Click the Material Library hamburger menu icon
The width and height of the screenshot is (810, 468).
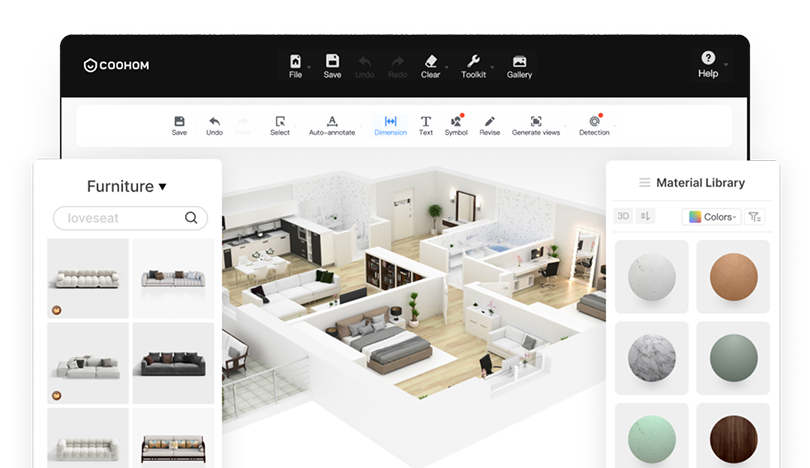point(644,182)
